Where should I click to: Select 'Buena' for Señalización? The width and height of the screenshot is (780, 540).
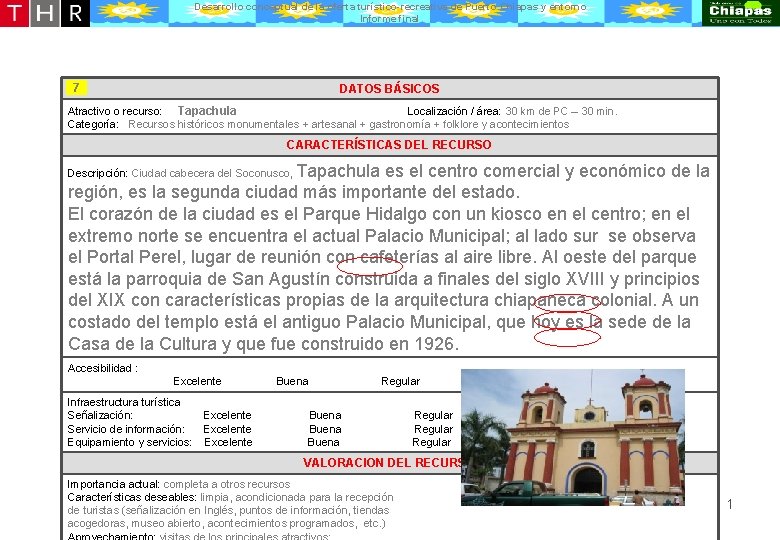point(325,415)
